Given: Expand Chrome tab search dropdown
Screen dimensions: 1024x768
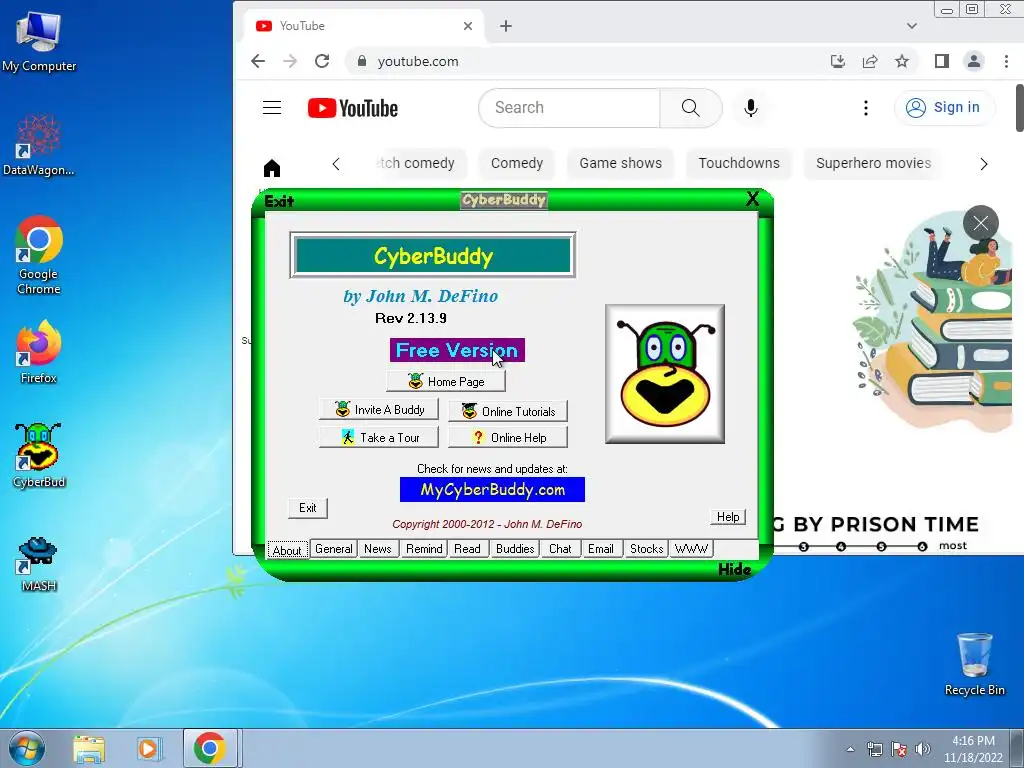Looking at the screenshot, I should click(912, 26).
